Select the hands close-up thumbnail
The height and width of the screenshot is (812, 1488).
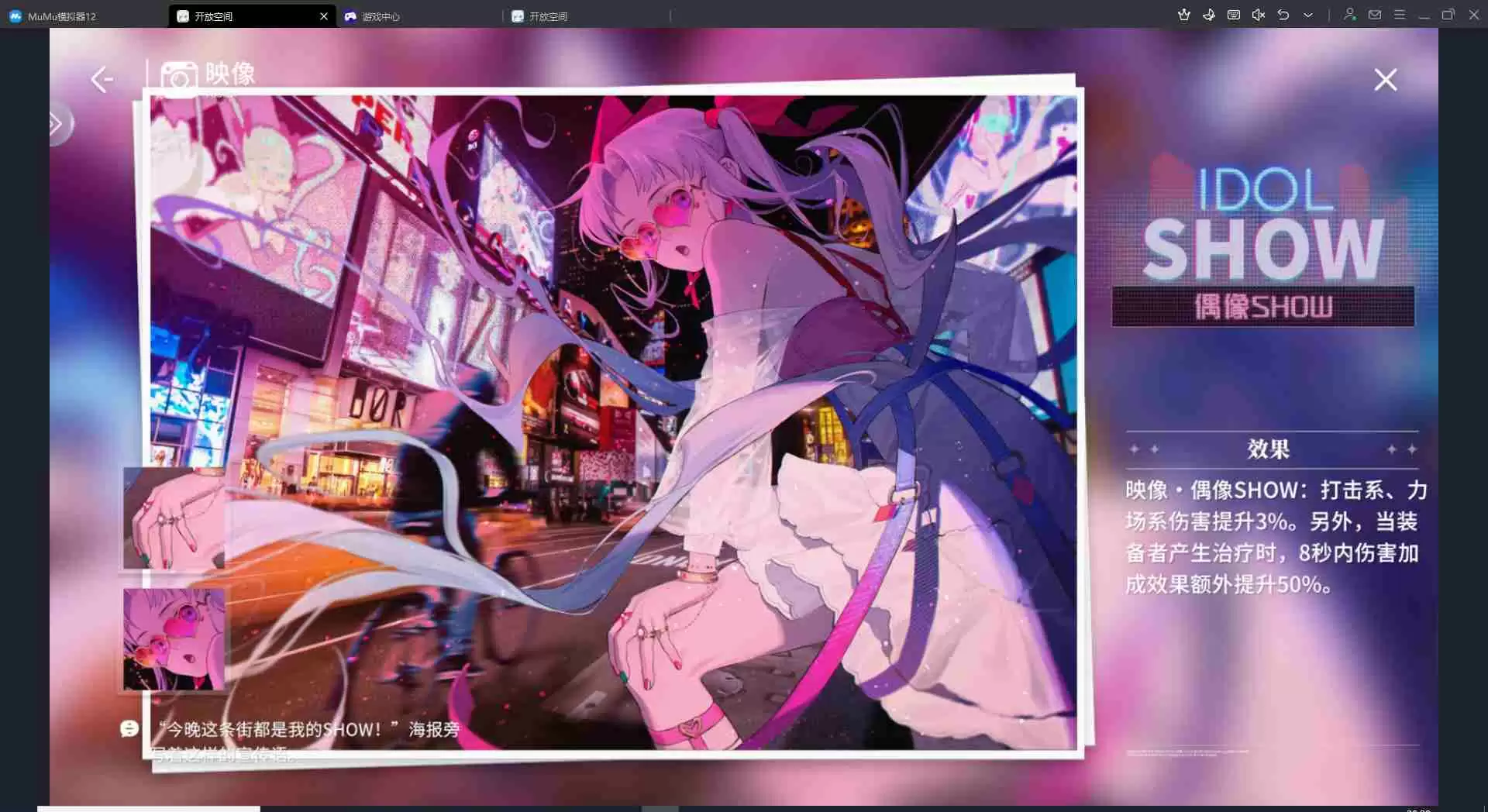[x=173, y=518]
